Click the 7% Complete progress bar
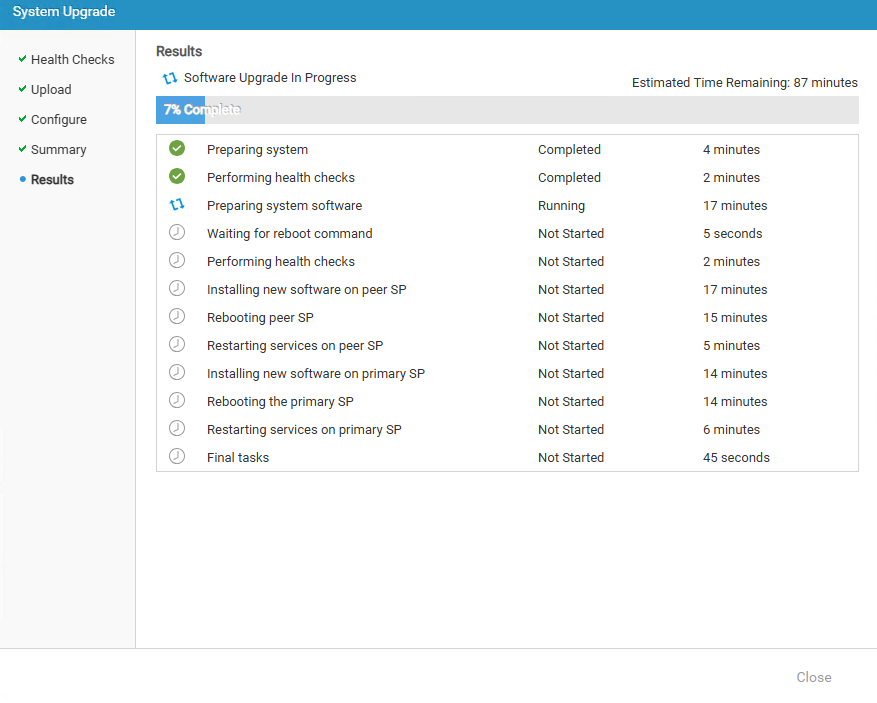The height and width of the screenshot is (703, 877). click(x=506, y=110)
